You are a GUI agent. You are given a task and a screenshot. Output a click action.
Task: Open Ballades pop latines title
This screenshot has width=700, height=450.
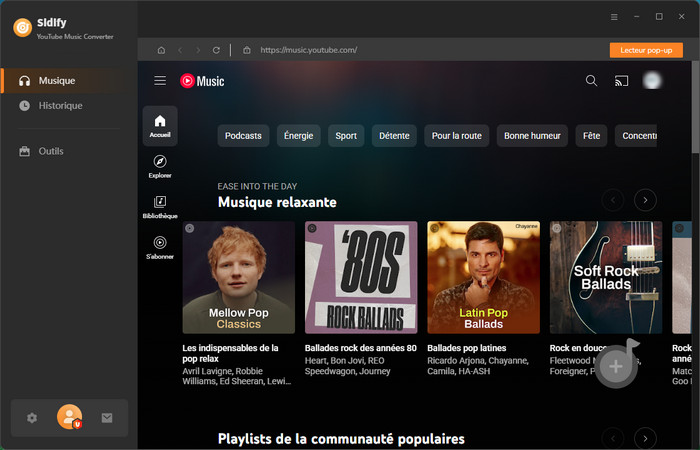point(467,348)
